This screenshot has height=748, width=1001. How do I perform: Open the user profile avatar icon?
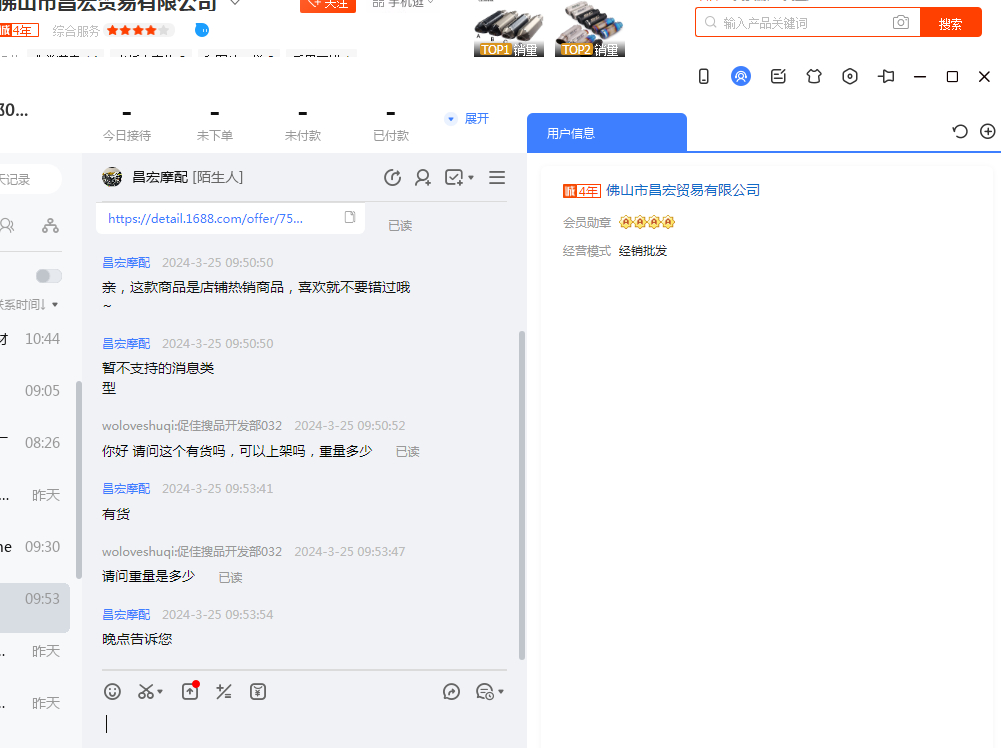(741, 77)
